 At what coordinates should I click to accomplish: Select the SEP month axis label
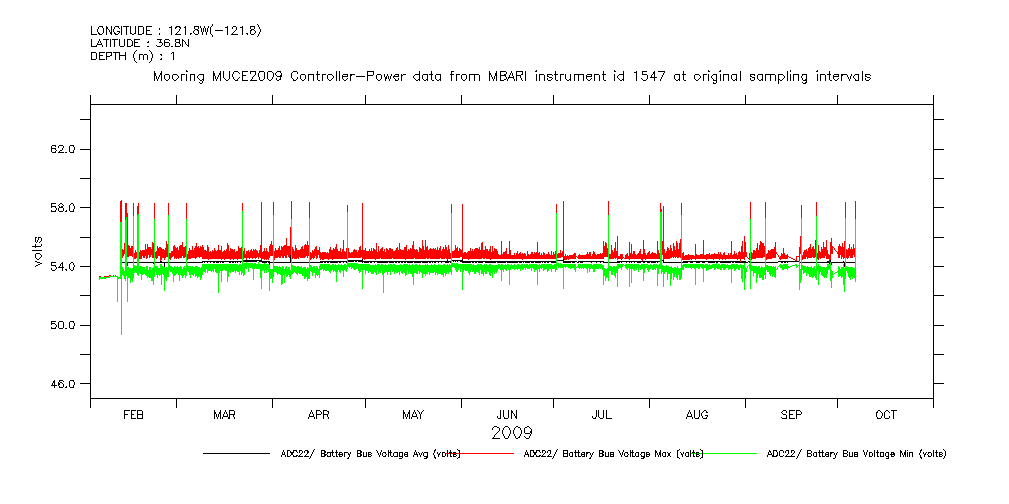click(791, 414)
